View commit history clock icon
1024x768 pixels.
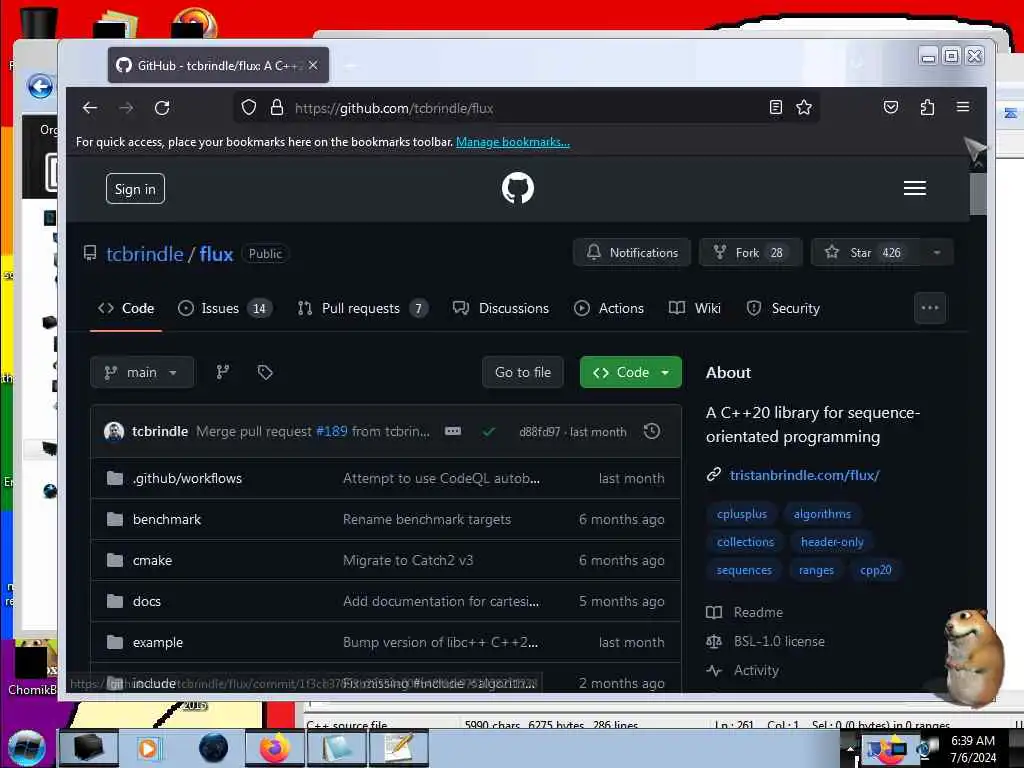(652, 431)
